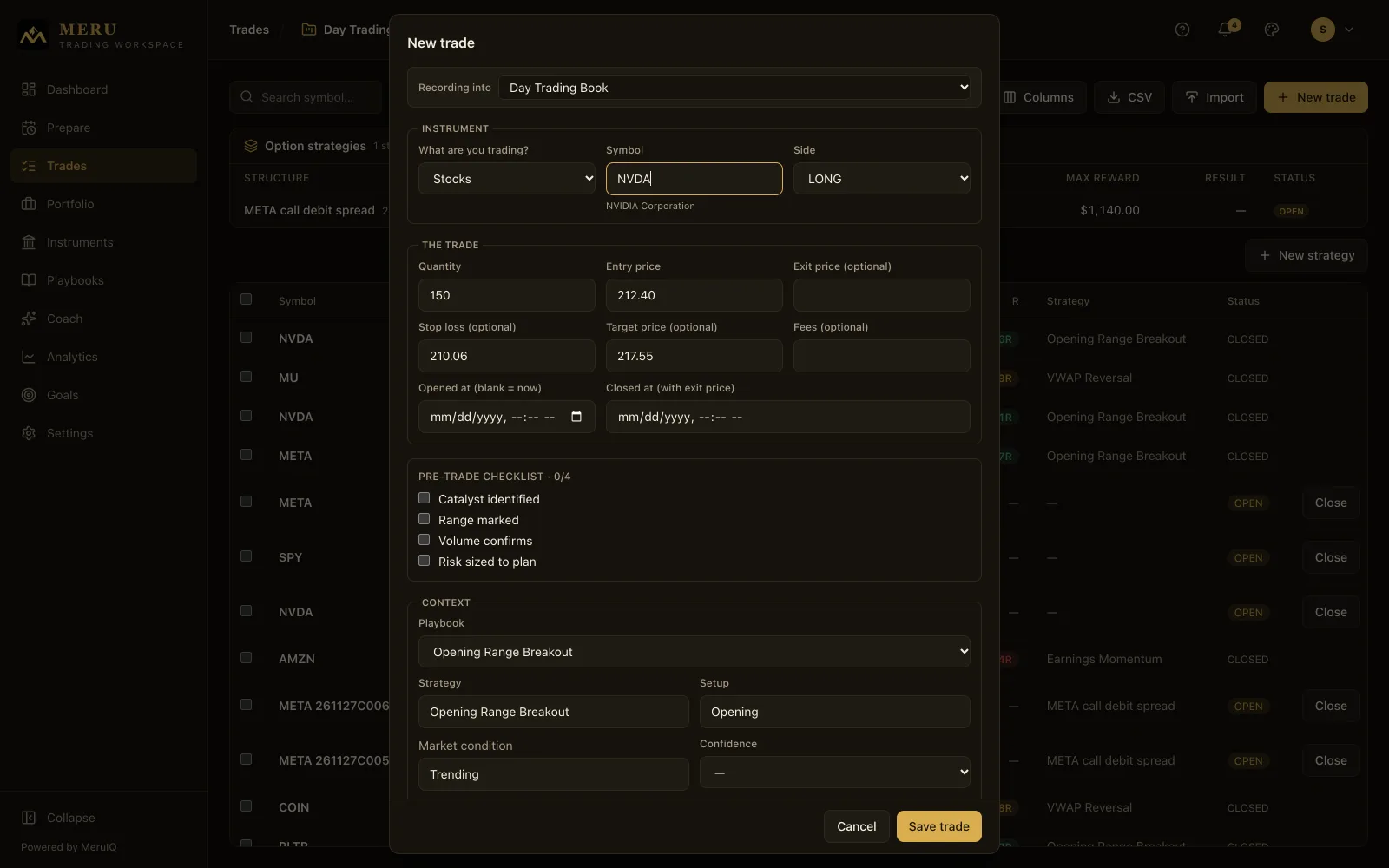Click the Instruments bank icon
The height and width of the screenshot is (868, 1389).
click(x=29, y=242)
